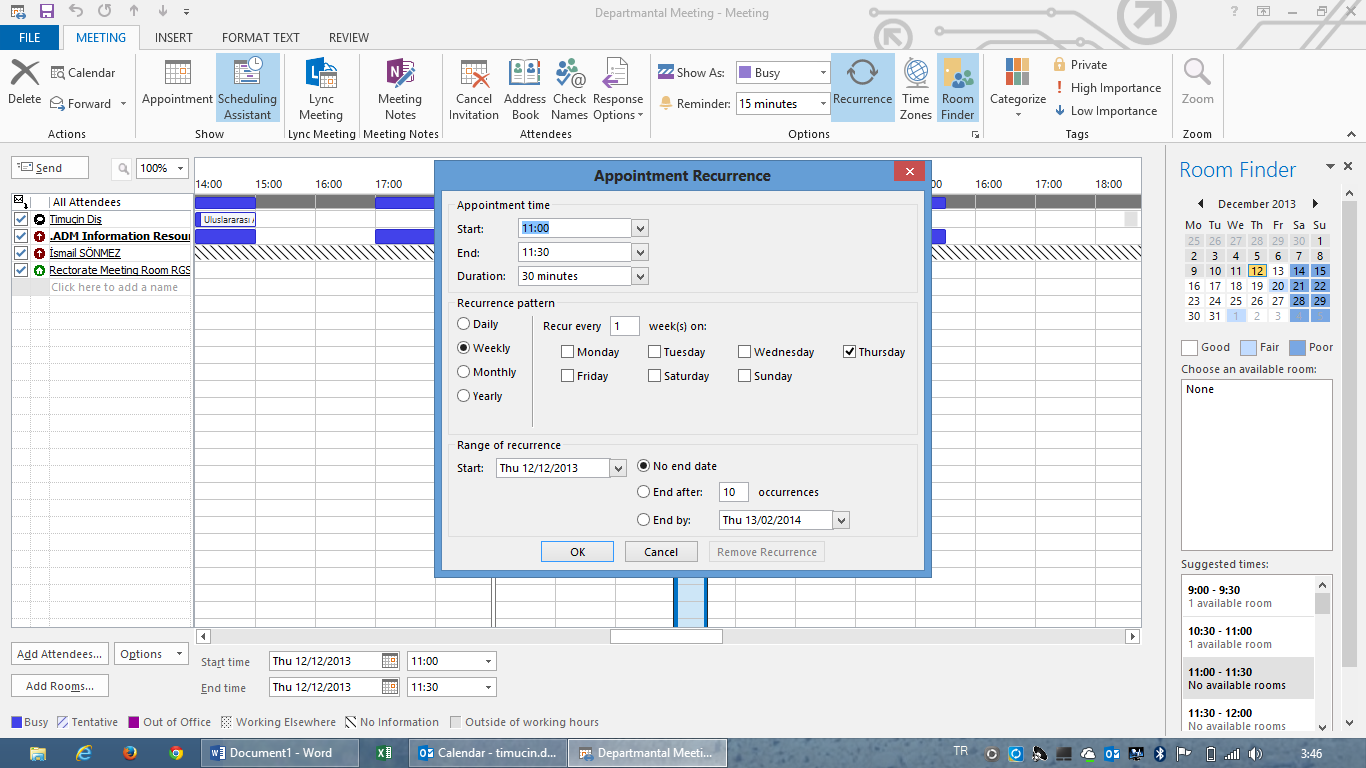Click the Forward button in ribbon

[89, 104]
